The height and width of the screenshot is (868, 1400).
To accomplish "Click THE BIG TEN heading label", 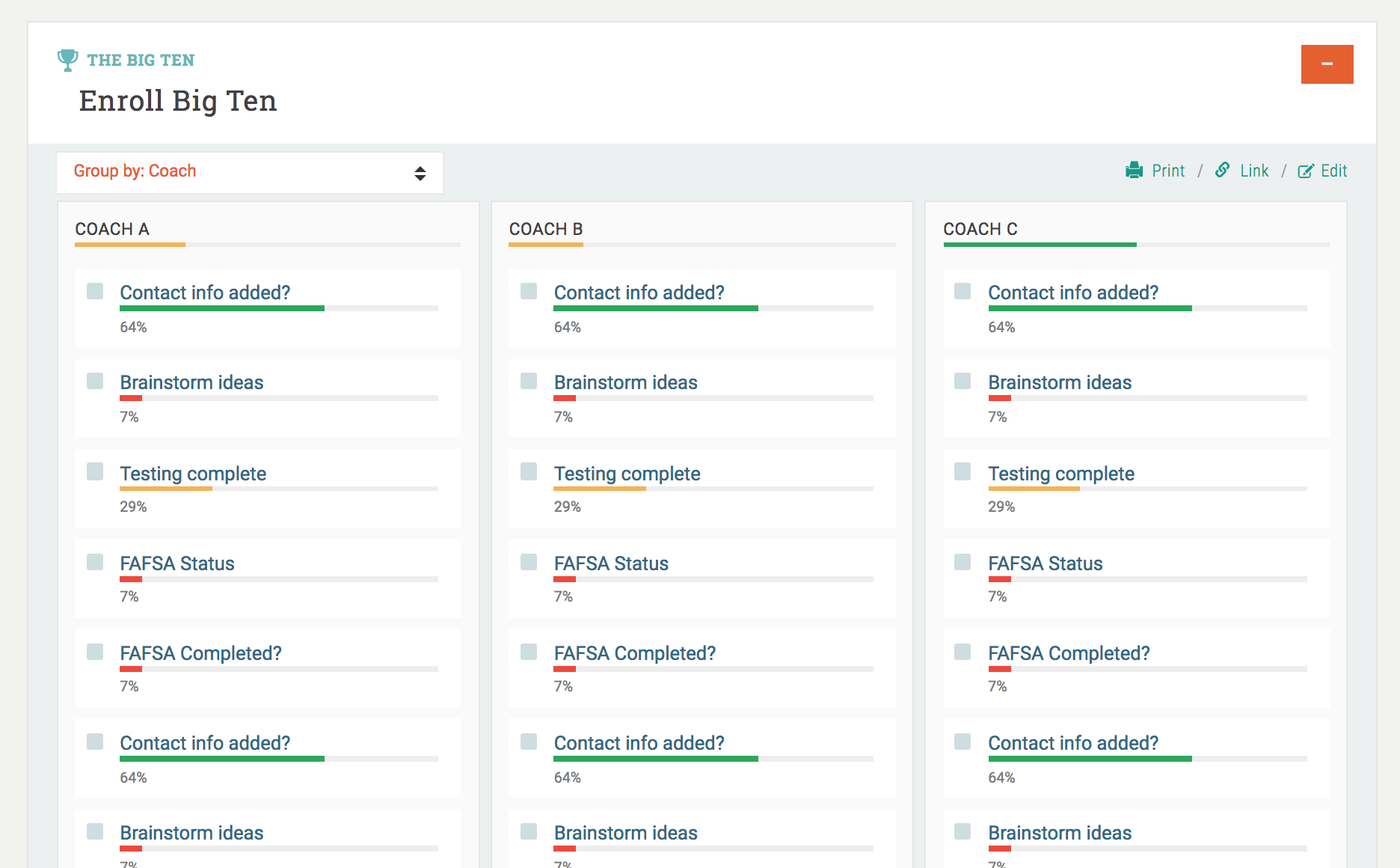I will (141, 60).
